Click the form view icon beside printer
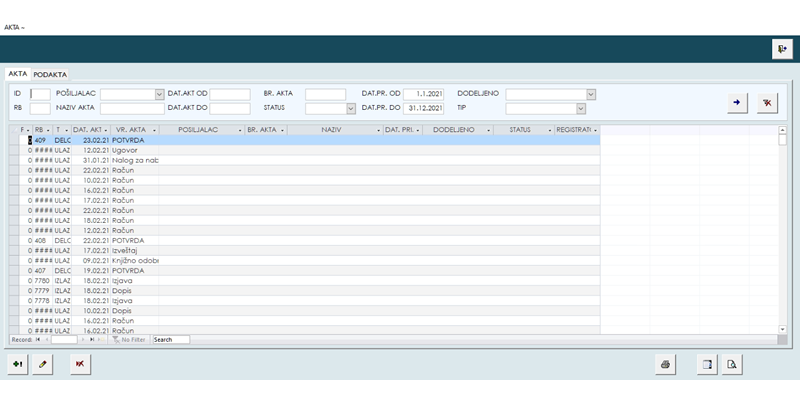This screenshot has width=800, height=400. tap(707, 364)
